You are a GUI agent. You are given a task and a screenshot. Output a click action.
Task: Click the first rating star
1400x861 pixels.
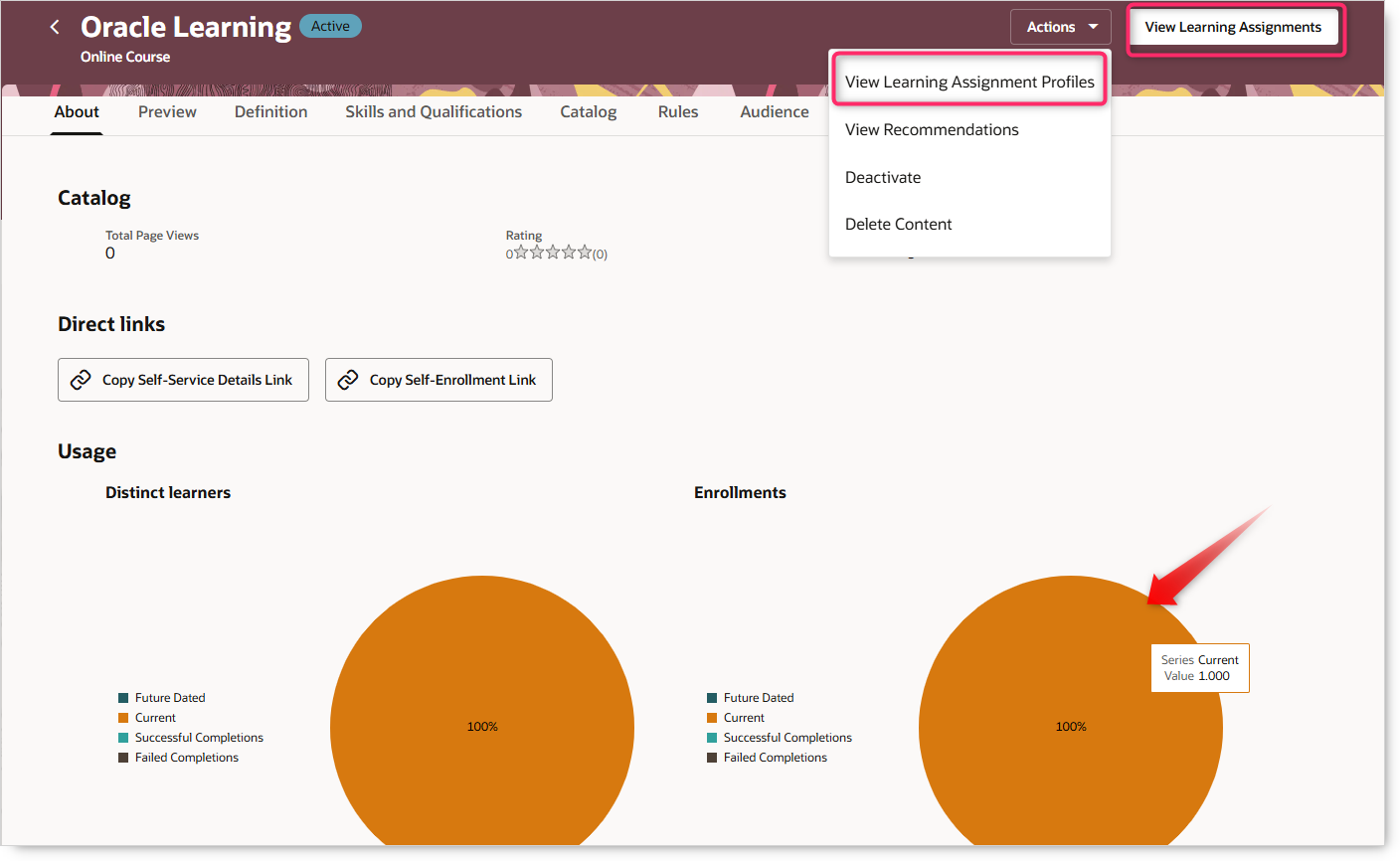(x=521, y=253)
